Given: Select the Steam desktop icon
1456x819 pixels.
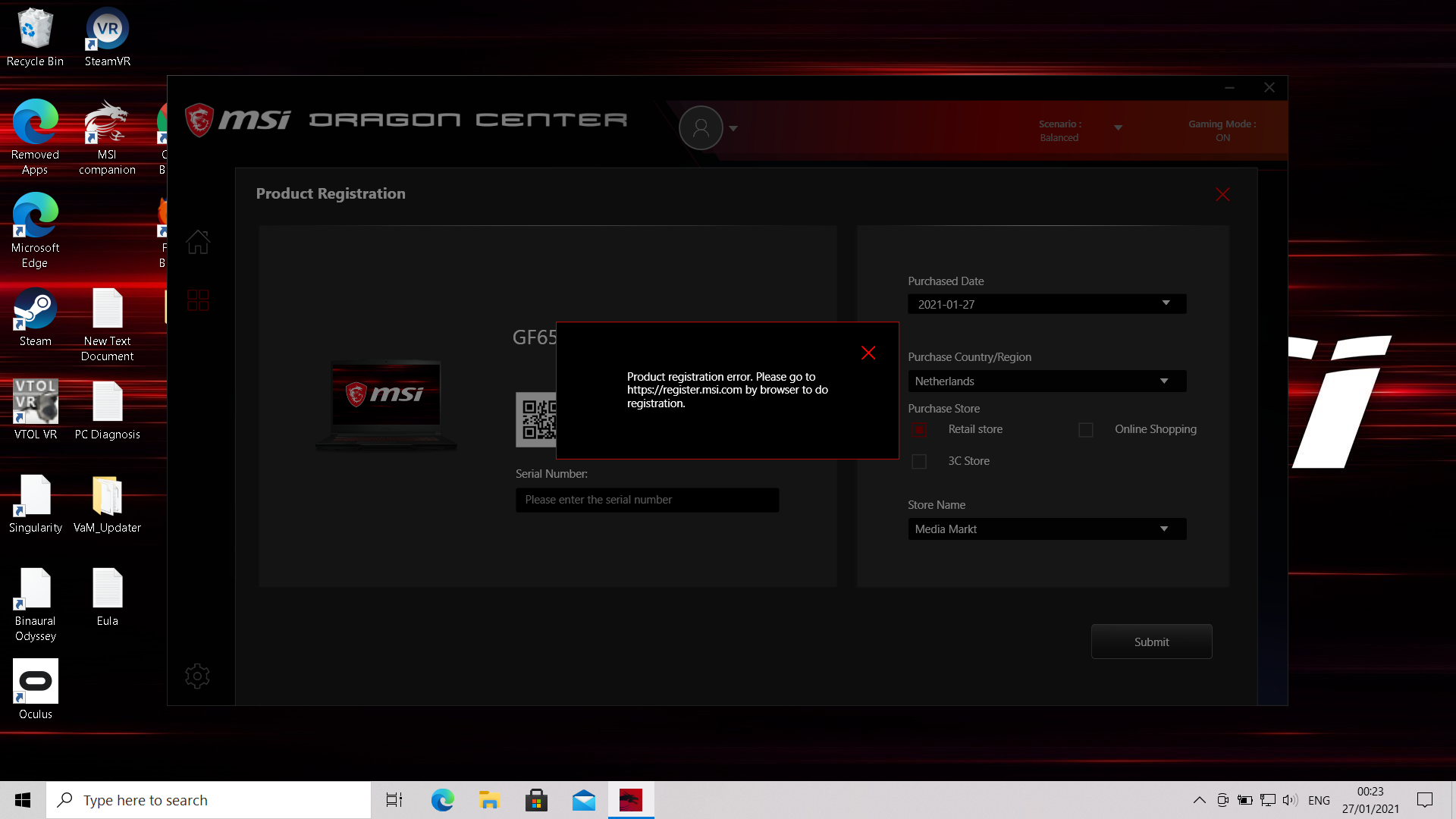Looking at the screenshot, I should 35,318.
